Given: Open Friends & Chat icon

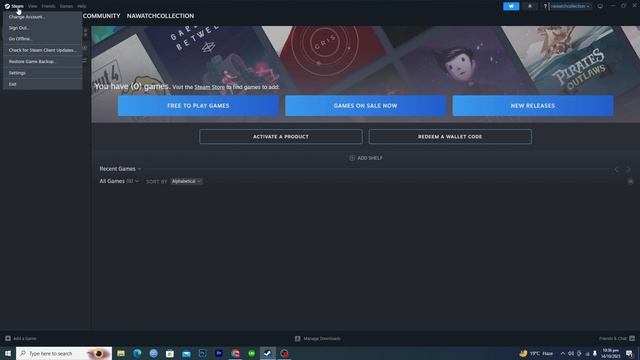Looking at the screenshot, I should coord(632,338).
